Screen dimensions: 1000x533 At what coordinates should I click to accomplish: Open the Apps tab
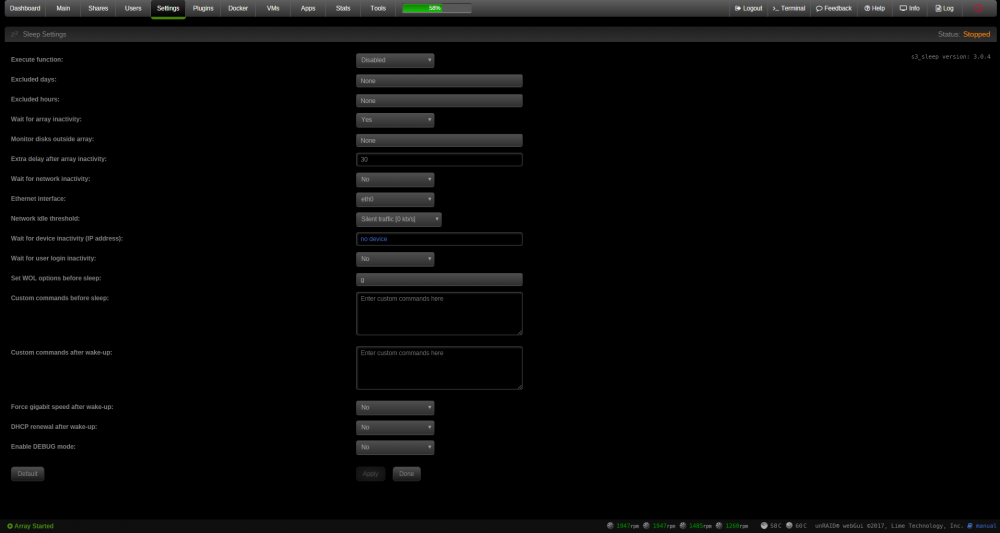(x=308, y=9)
